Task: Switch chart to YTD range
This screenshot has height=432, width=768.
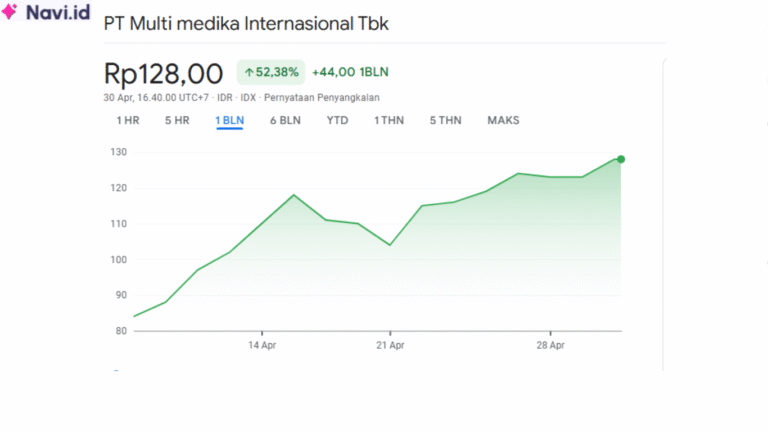Action: [337, 121]
